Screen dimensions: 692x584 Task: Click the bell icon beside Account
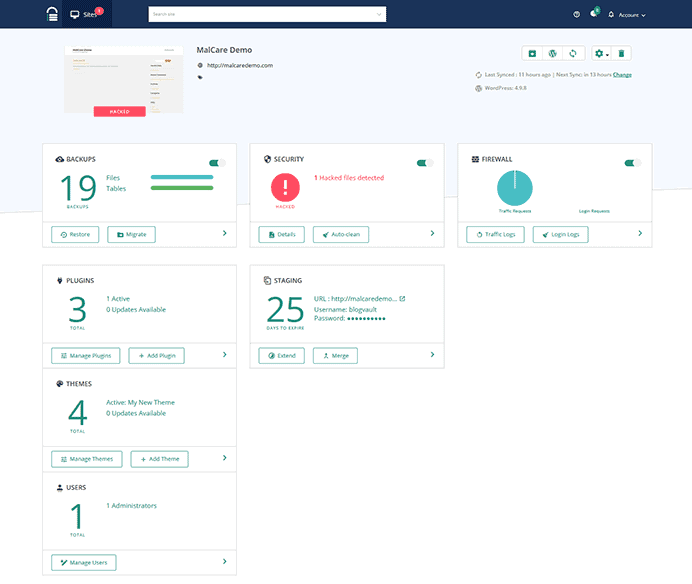tap(611, 15)
